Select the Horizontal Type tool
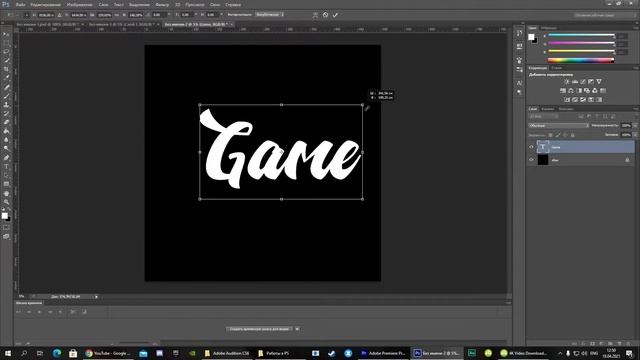Image resolution: width=640 pixels, height=360 pixels. 6,167
